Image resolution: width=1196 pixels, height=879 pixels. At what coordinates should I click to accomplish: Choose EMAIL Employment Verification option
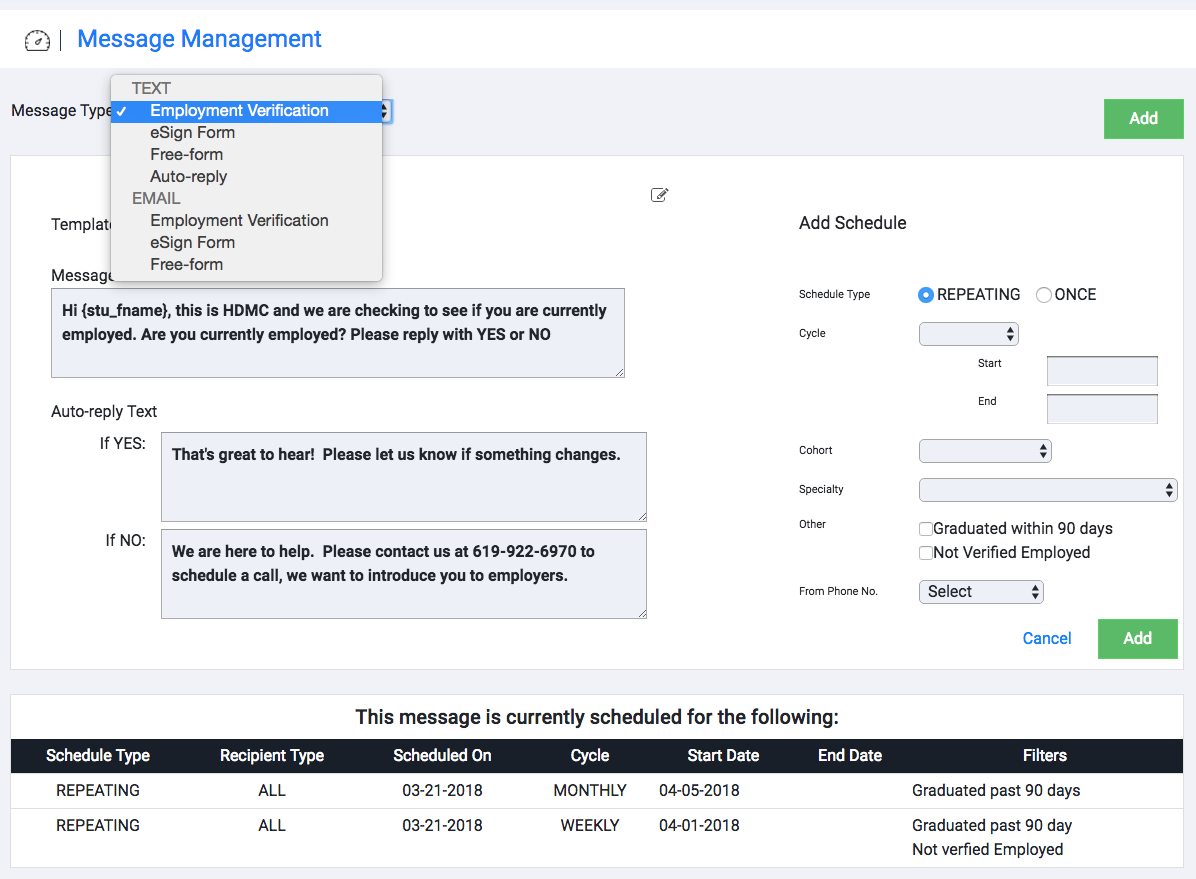click(x=246, y=221)
